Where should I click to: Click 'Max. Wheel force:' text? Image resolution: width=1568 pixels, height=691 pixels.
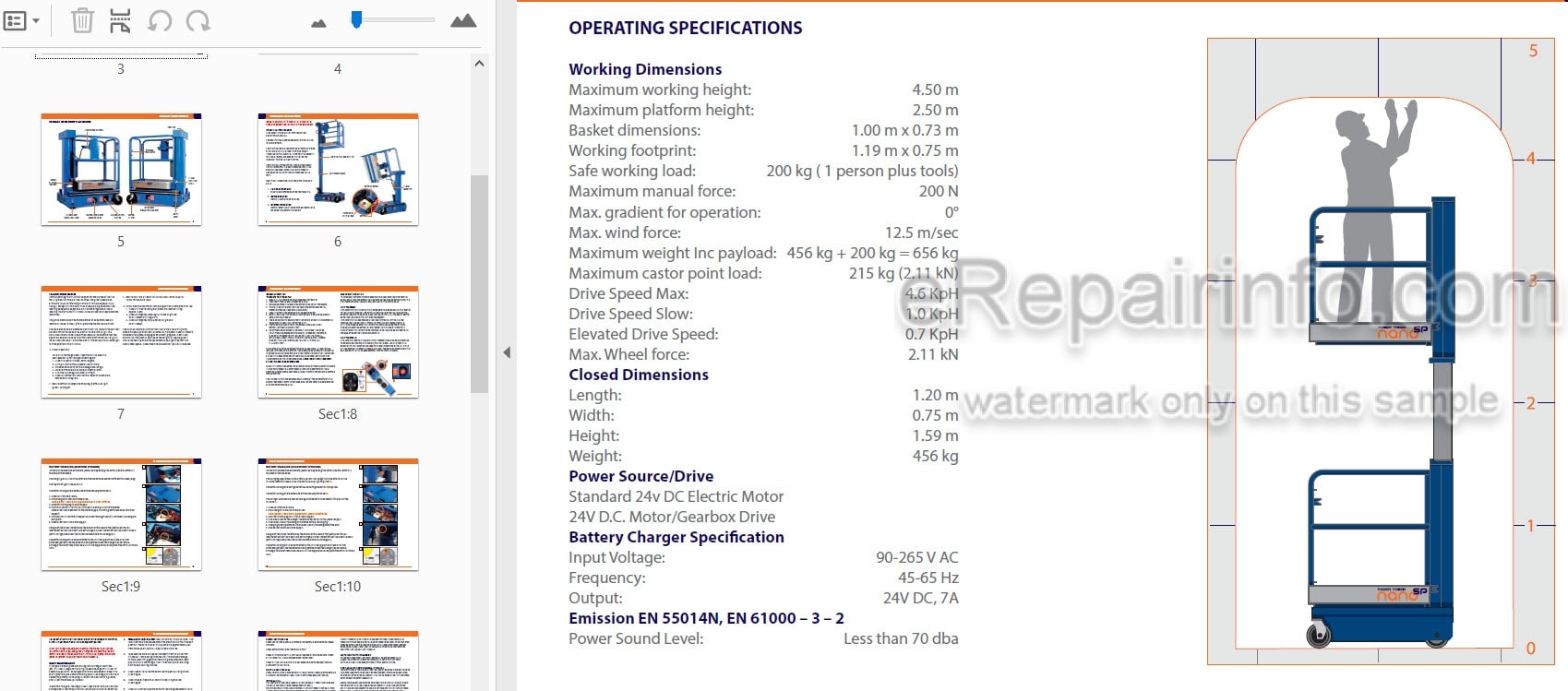628,354
